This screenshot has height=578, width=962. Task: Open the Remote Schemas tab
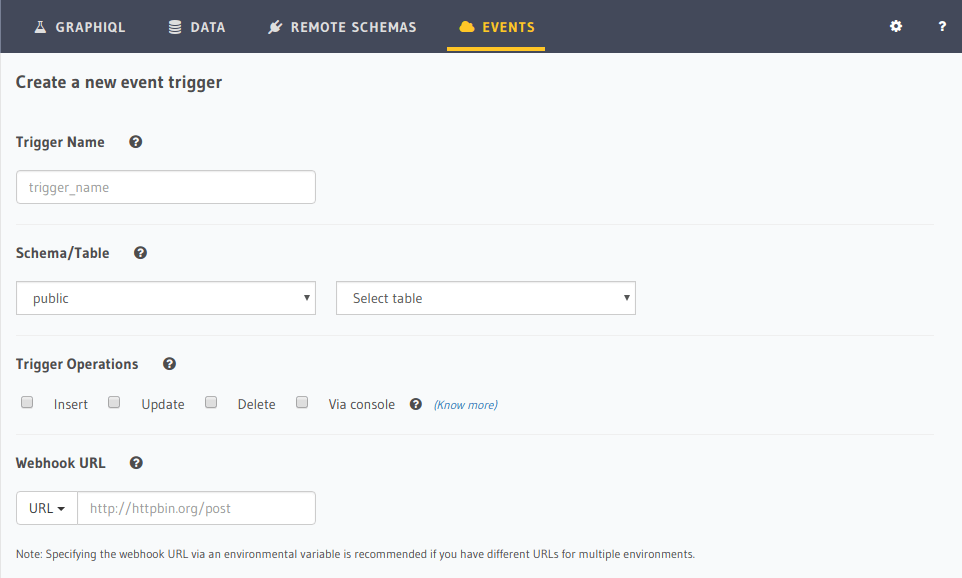[342, 27]
